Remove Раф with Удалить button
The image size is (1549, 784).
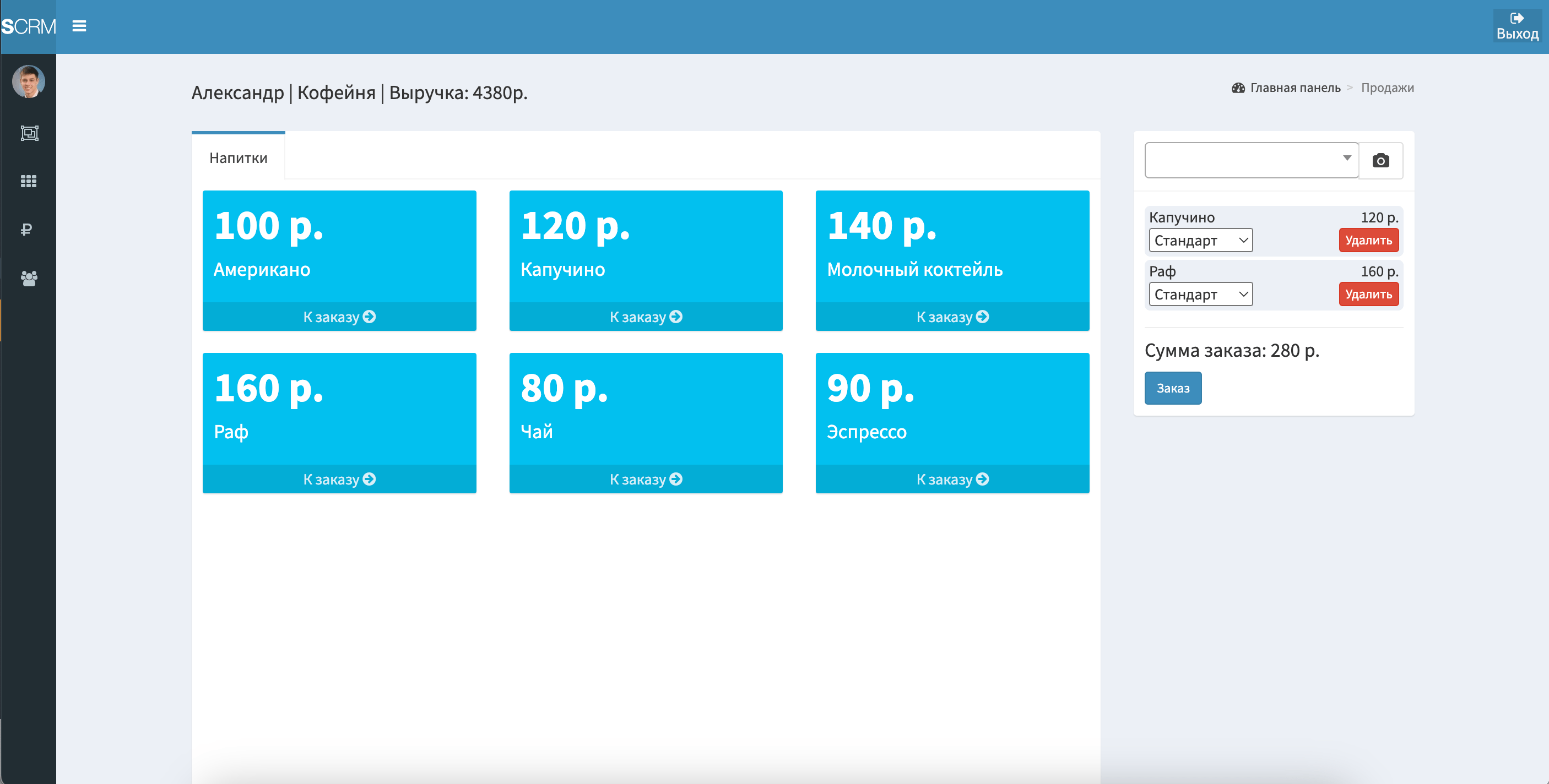[1368, 294]
